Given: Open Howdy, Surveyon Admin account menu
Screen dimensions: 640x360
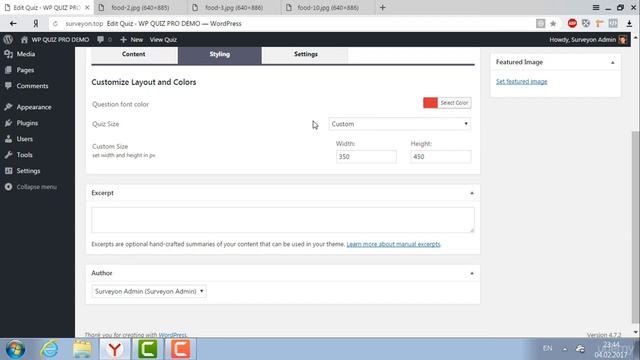Looking at the screenshot, I should coord(587,40).
